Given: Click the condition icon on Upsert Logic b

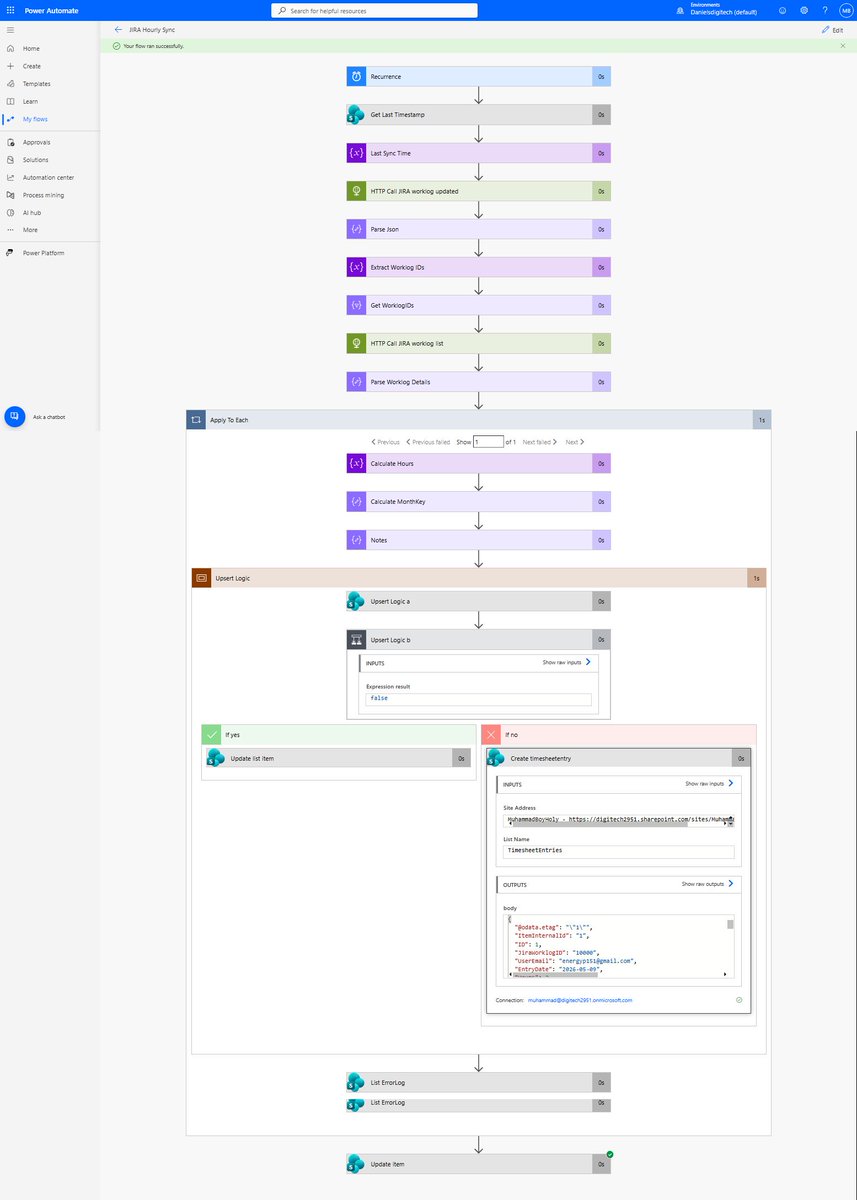Looking at the screenshot, I should click(357, 640).
